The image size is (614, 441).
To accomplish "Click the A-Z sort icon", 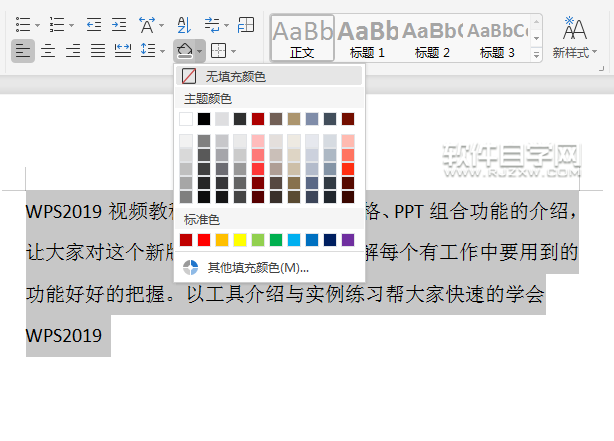I will click(x=184, y=25).
